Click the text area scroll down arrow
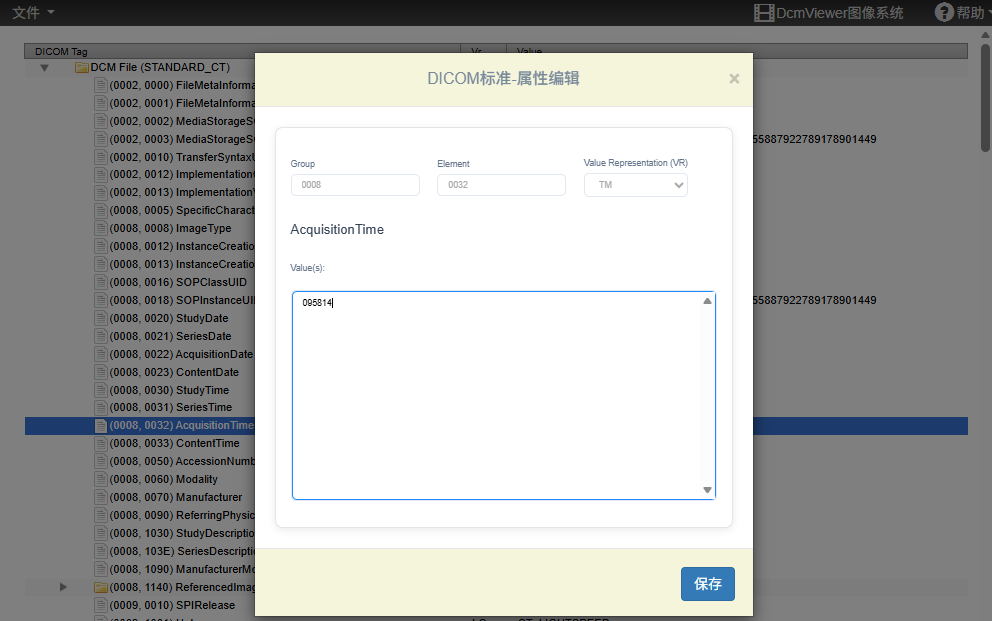The width and height of the screenshot is (992, 621). point(707,490)
